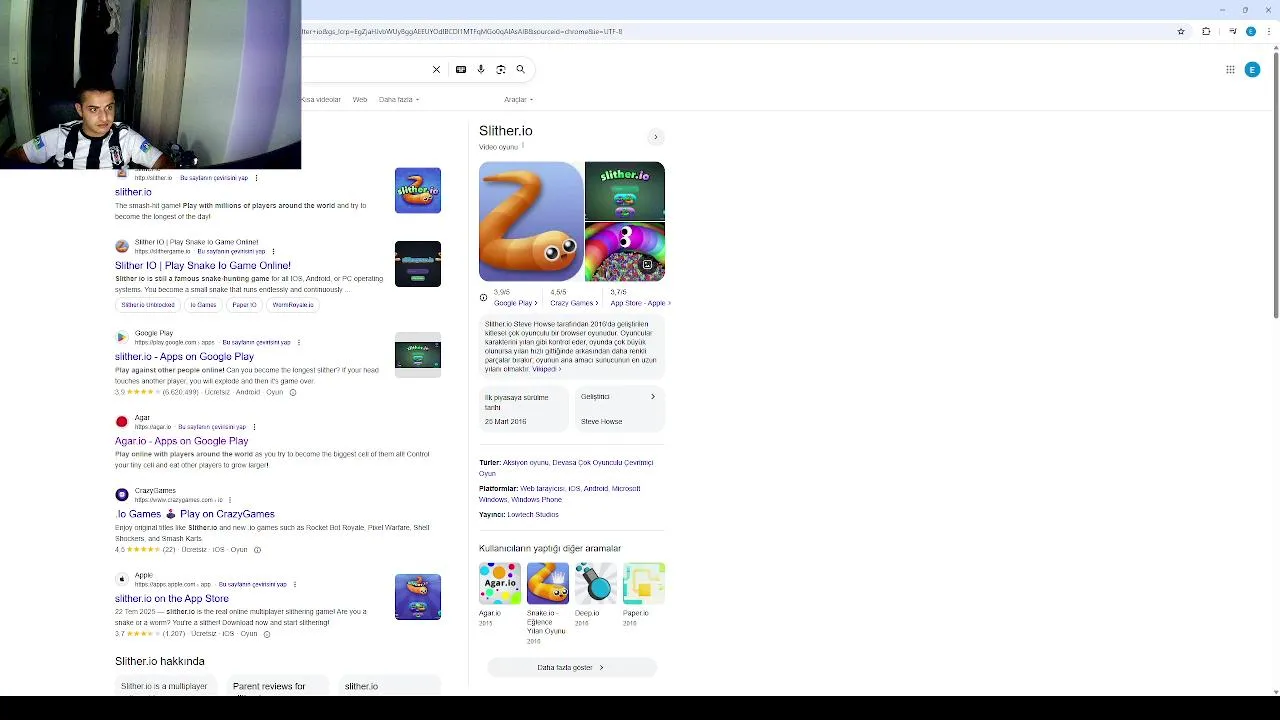Open the Chrome profile avatar in the toolbar

pyautogui.click(x=1251, y=31)
